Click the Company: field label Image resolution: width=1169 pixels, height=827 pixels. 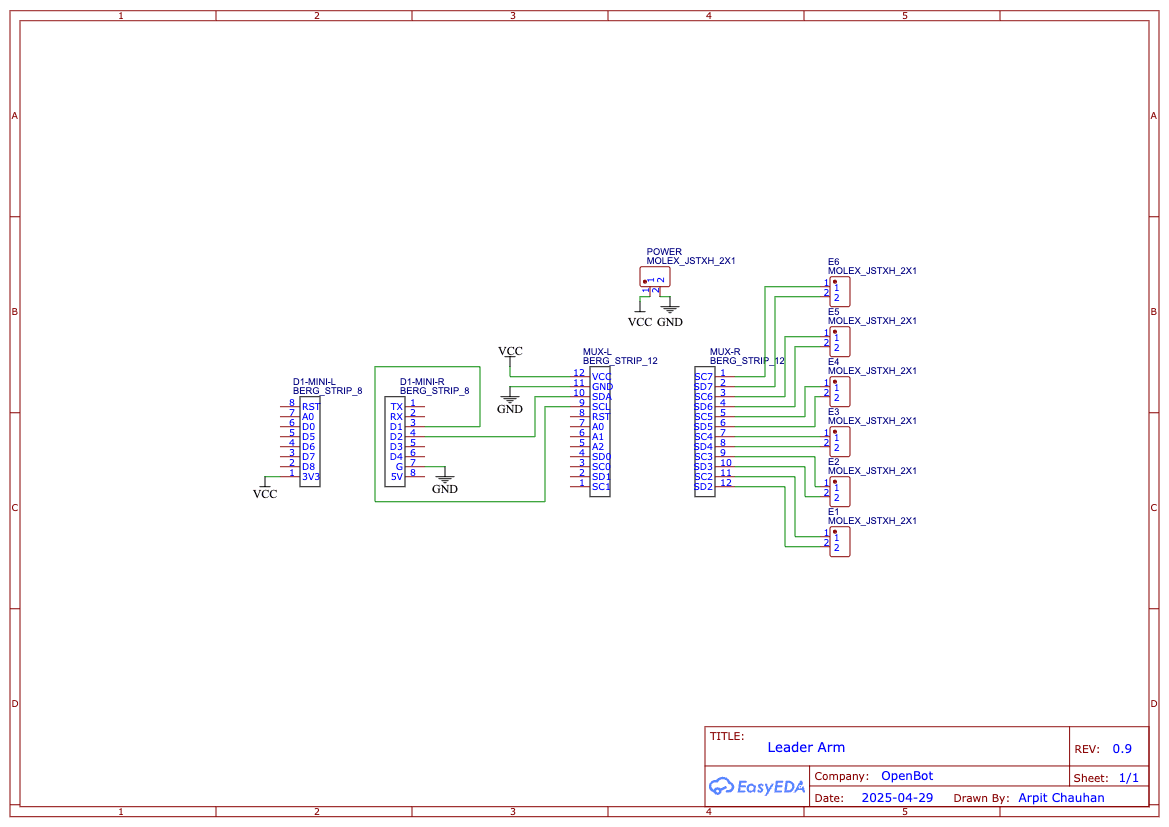click(x=842, y=776)
